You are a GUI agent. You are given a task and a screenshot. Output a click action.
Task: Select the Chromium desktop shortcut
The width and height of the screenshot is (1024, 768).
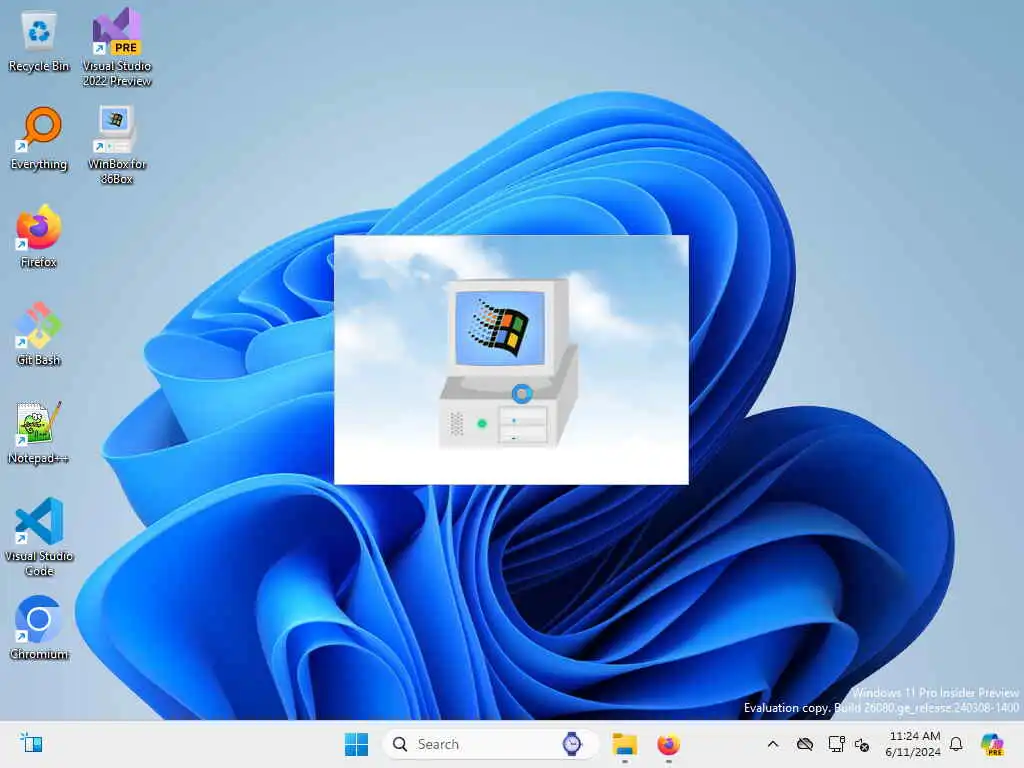pyautogui.click(x=39, y=628)
